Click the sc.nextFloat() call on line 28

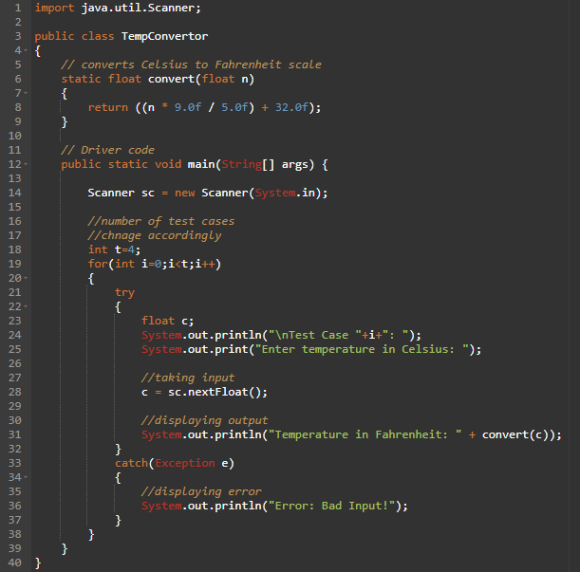point(218,392)
